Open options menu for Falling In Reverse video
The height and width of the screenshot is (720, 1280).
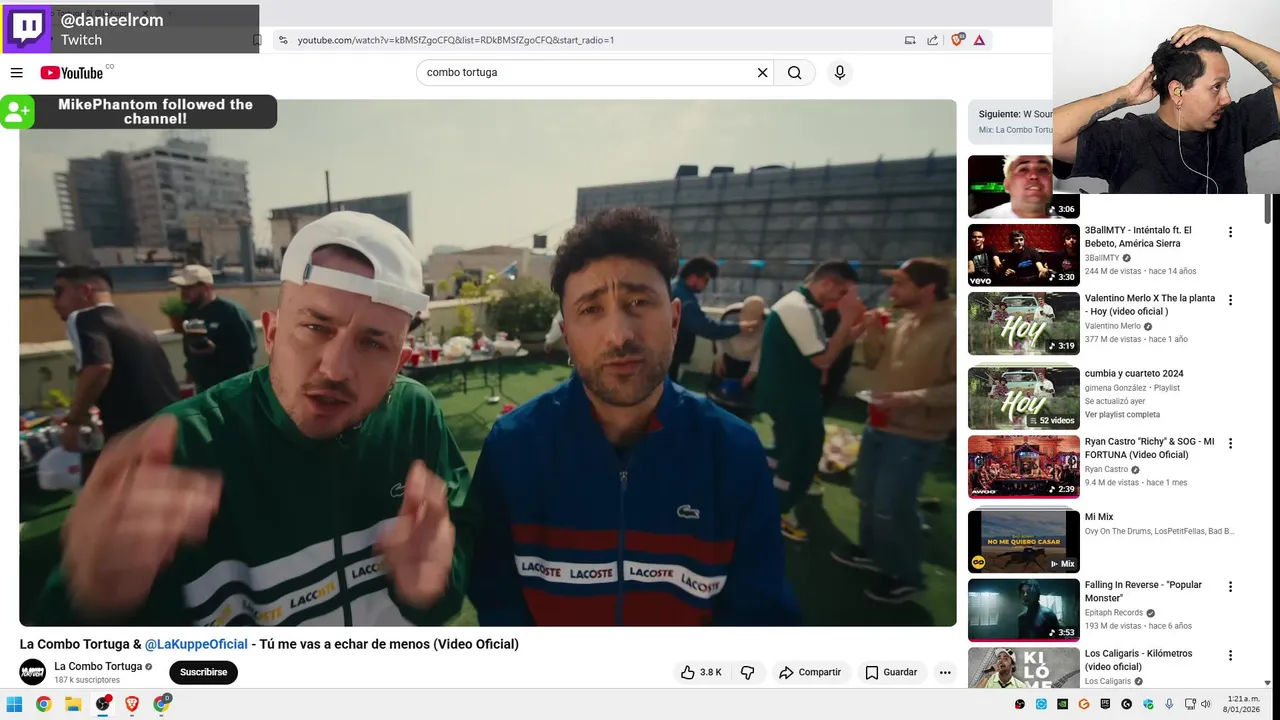[1230, 587]
